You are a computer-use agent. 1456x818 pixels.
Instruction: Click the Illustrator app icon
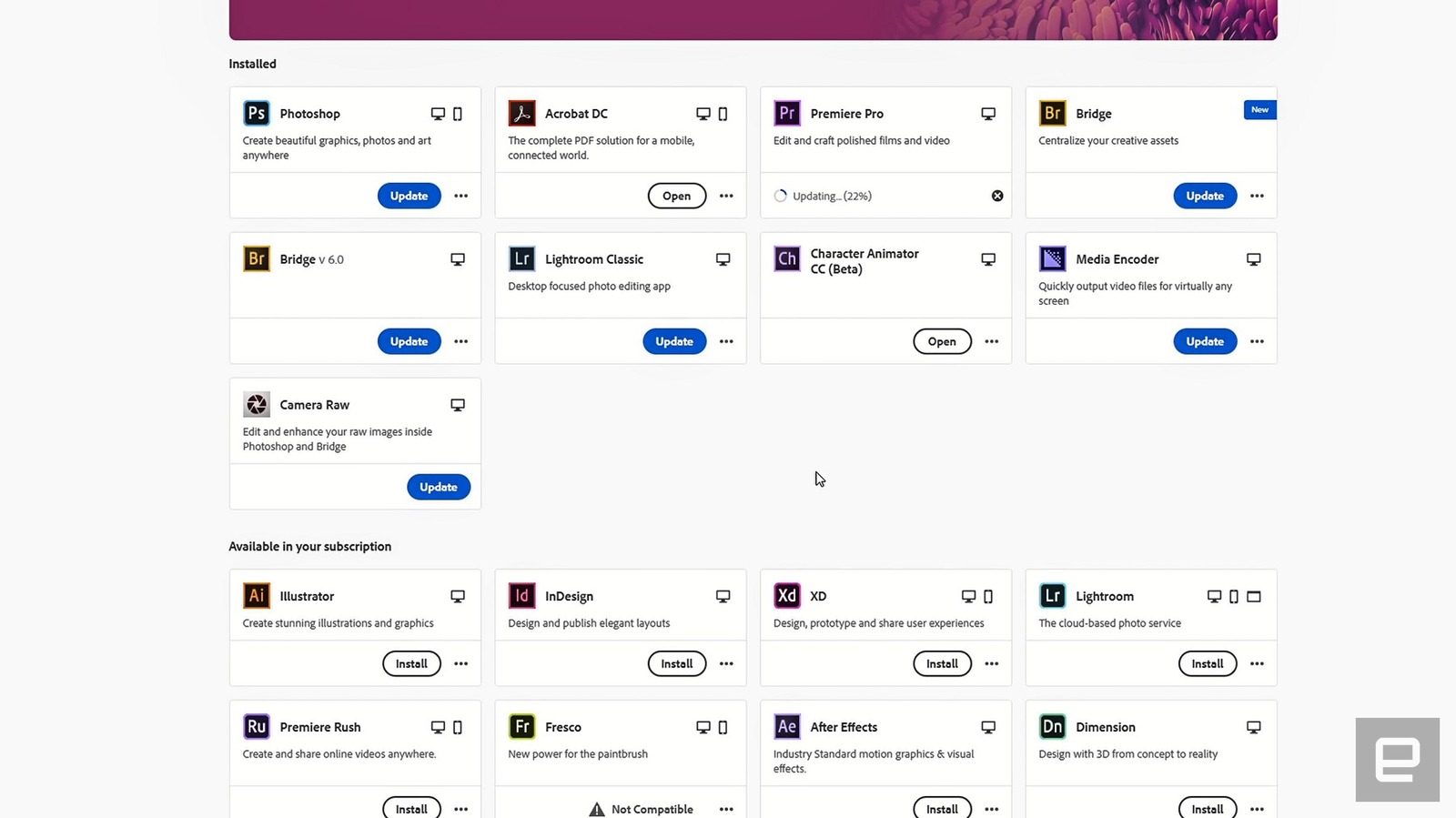point(257,596)
